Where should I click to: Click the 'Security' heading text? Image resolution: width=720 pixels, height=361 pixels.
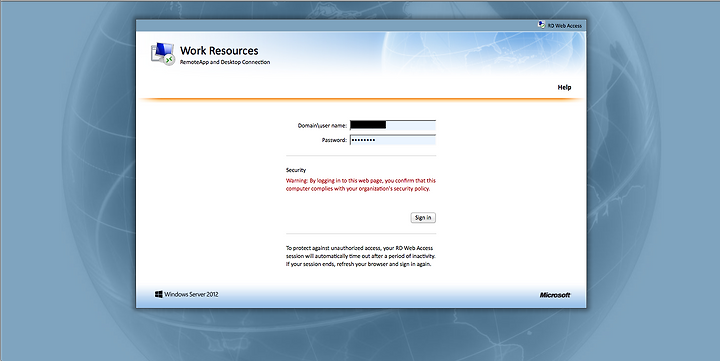(296, 170)
